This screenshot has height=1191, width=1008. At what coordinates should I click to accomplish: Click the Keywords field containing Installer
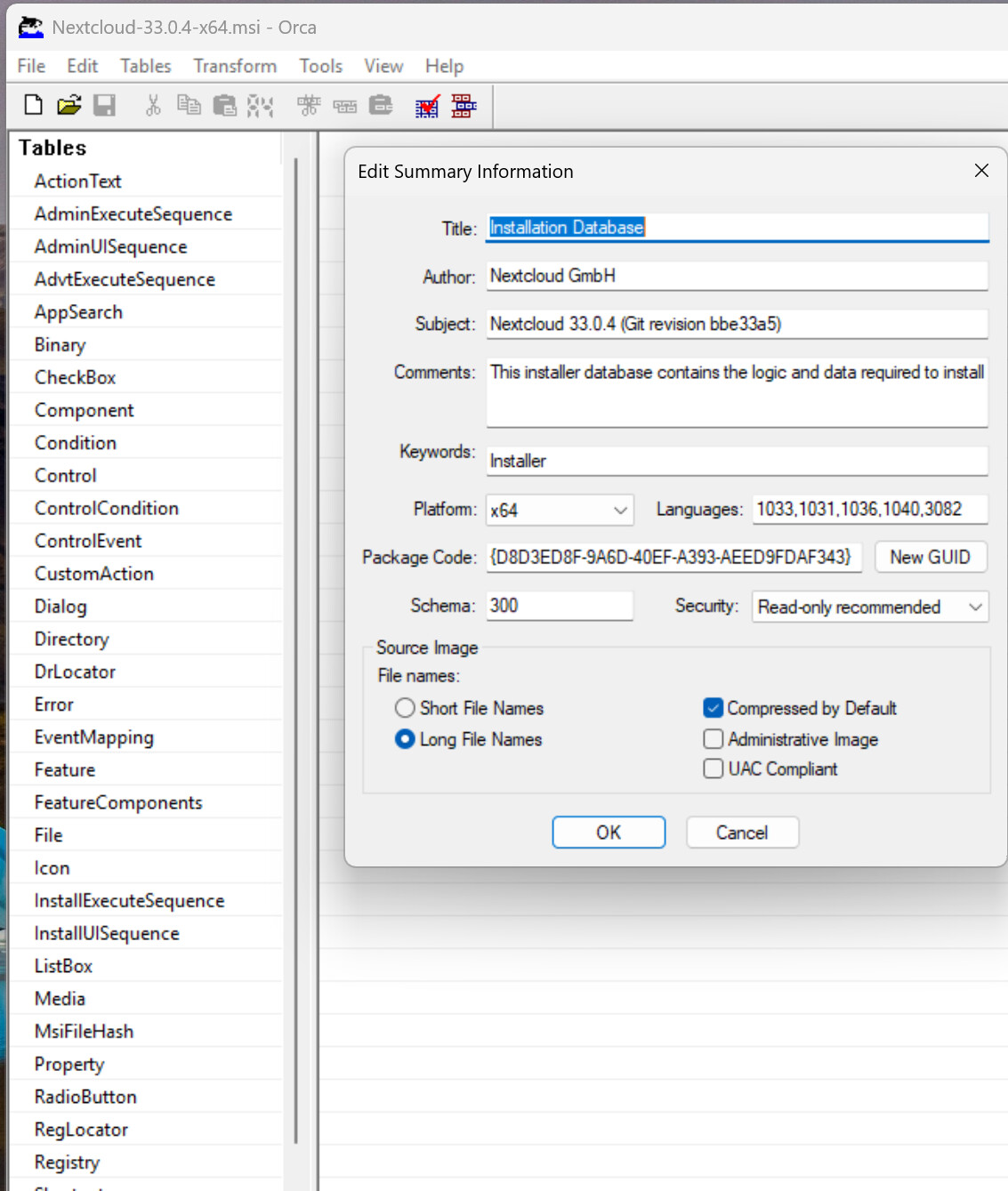[737, 461]
